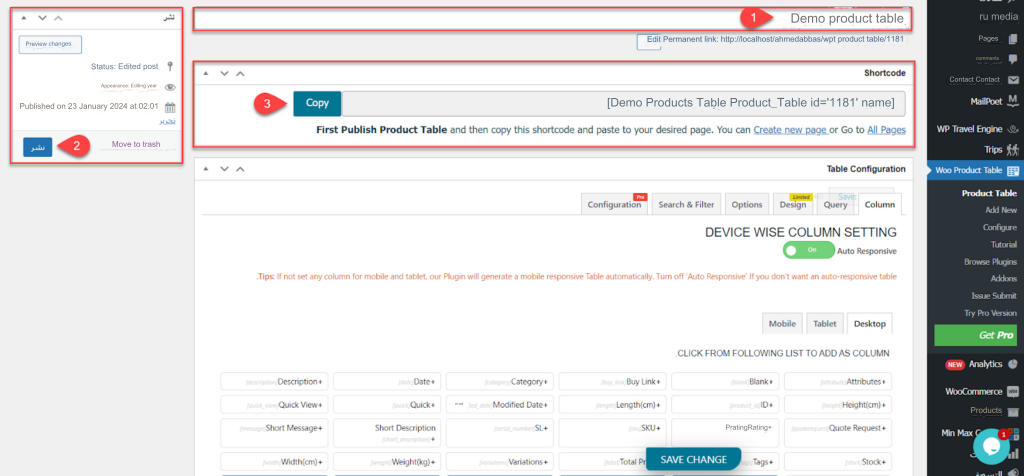Move publish box up with up caret

(x=58, y=18)
